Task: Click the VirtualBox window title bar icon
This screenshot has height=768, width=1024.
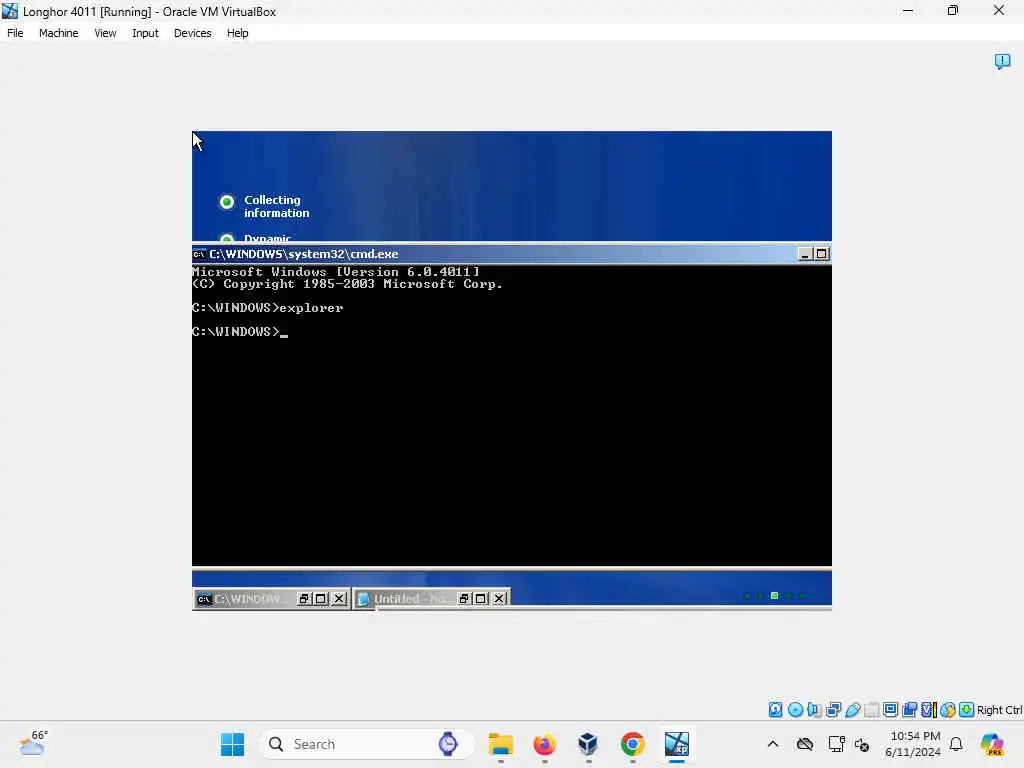Action: click(x=10, y=11)
